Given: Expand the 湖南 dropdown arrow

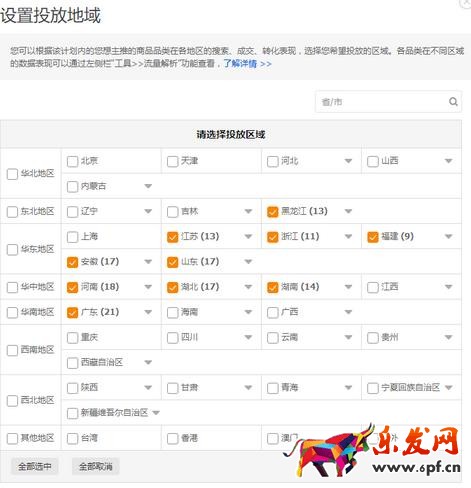Looking at the screenshot, I should pyautogui.click(x=348, y=287).
